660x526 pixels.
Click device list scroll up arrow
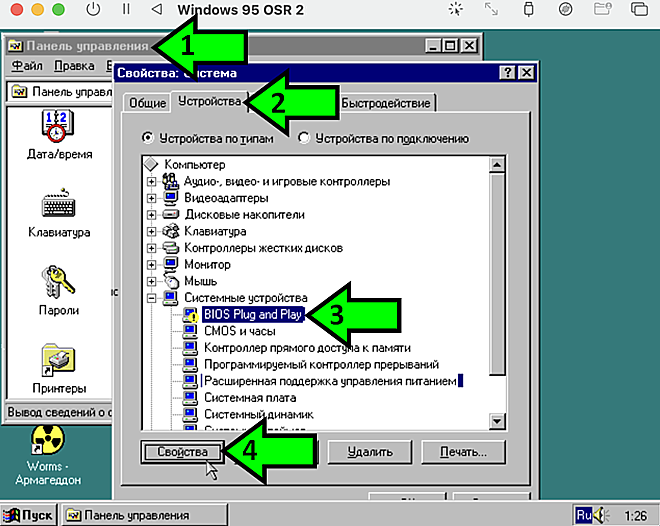(x=497, y=165)
